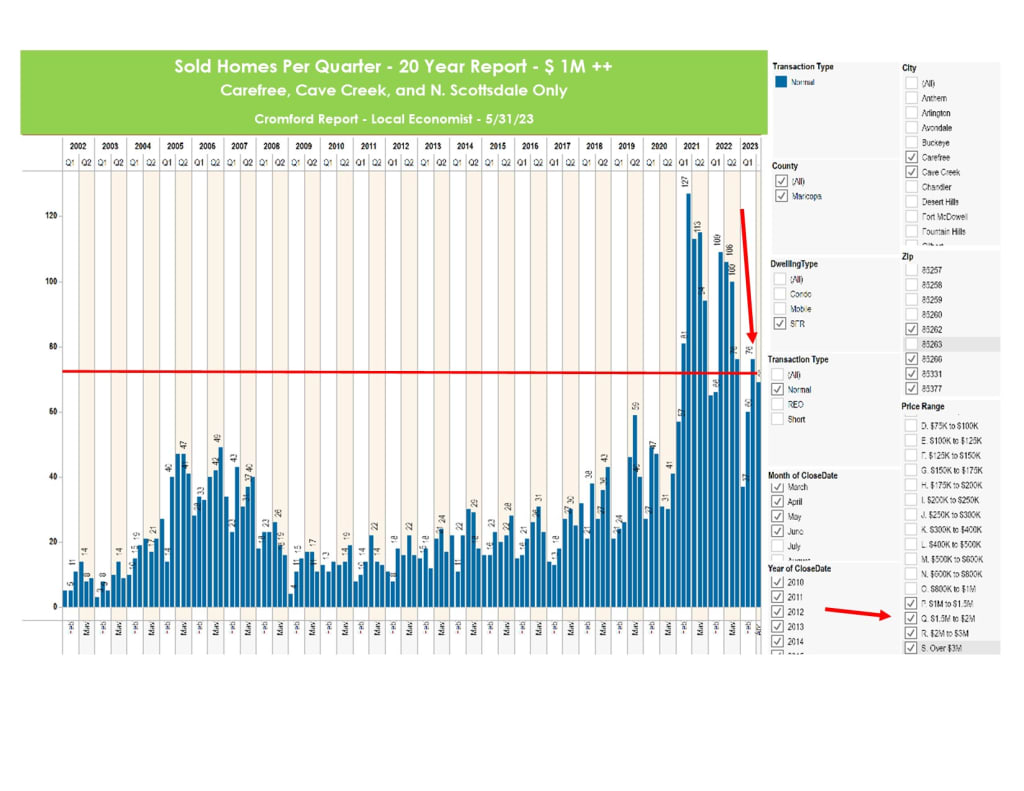
Task: Click the blue Normal legend color swatch
Action: [782, 82]
